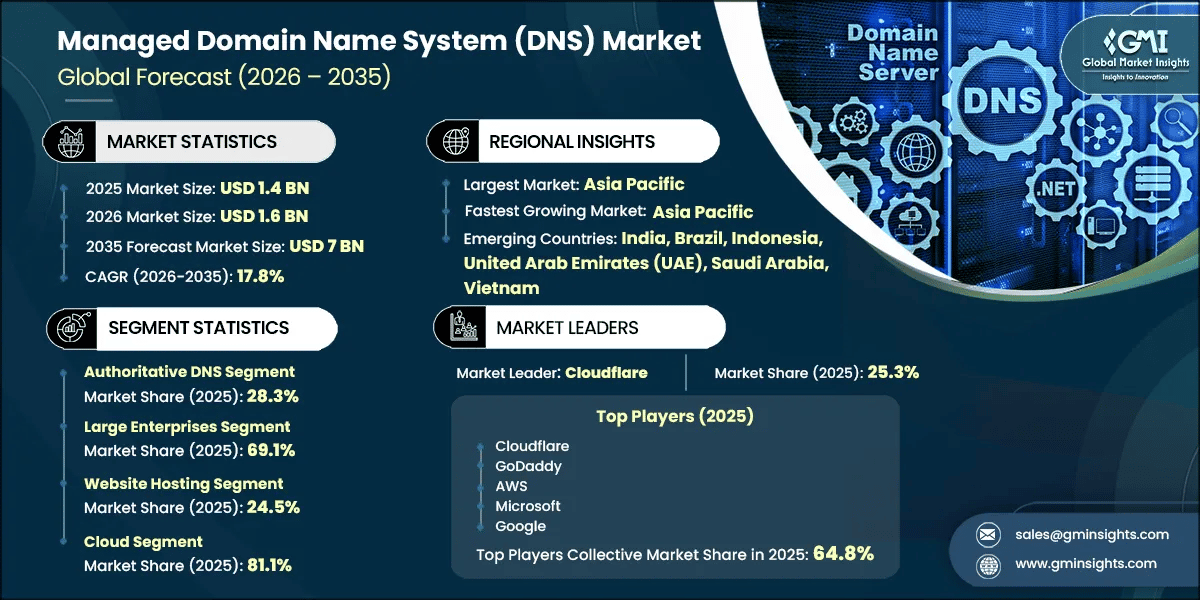Click Largest Market: Asia Pacific
Viewport: 1200px width, 600px height.
pos(574,185)
